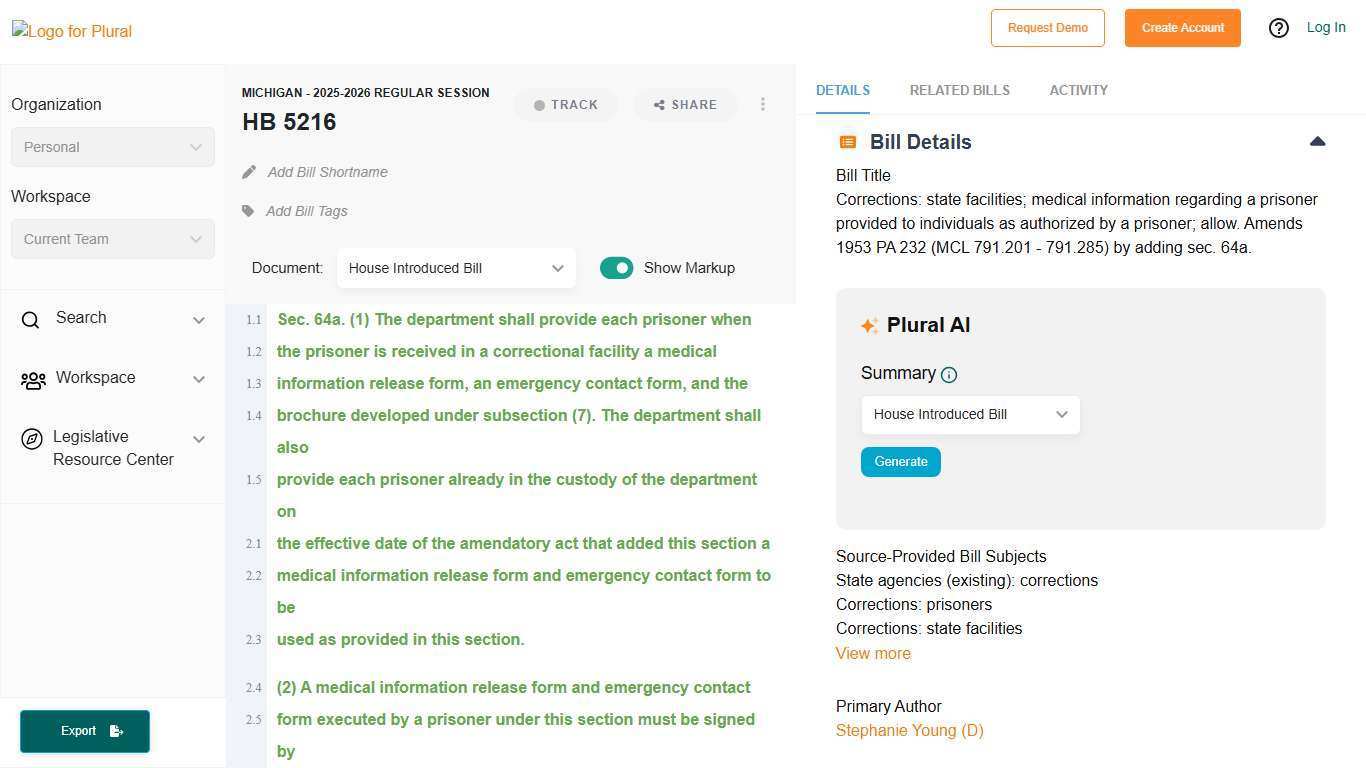Click the Export button
The width and height of the screenshot is (1366, 768).
pos(85,731)
